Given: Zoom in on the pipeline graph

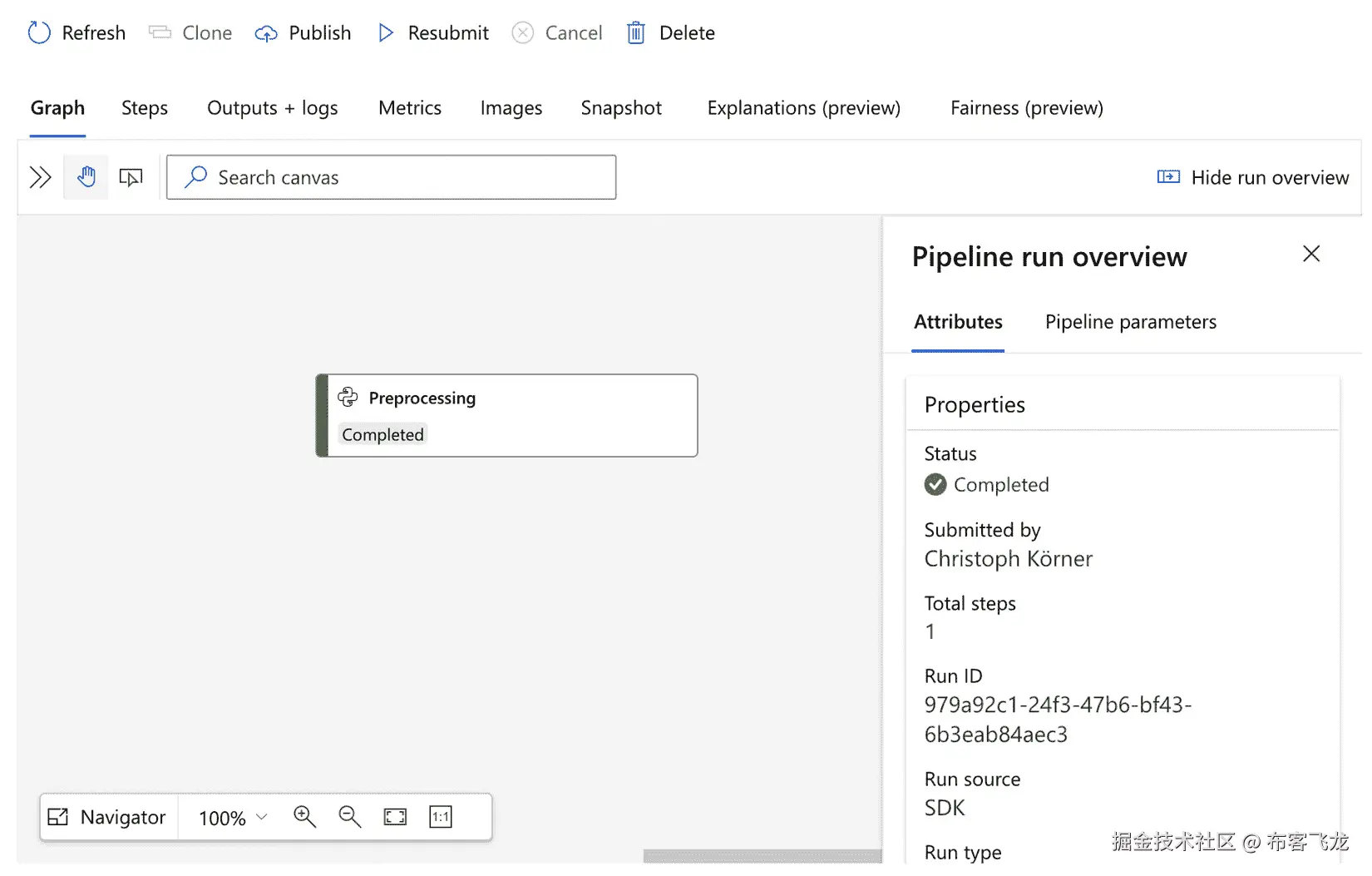Looking at the screenshot, I should click(x=304, y=817).
